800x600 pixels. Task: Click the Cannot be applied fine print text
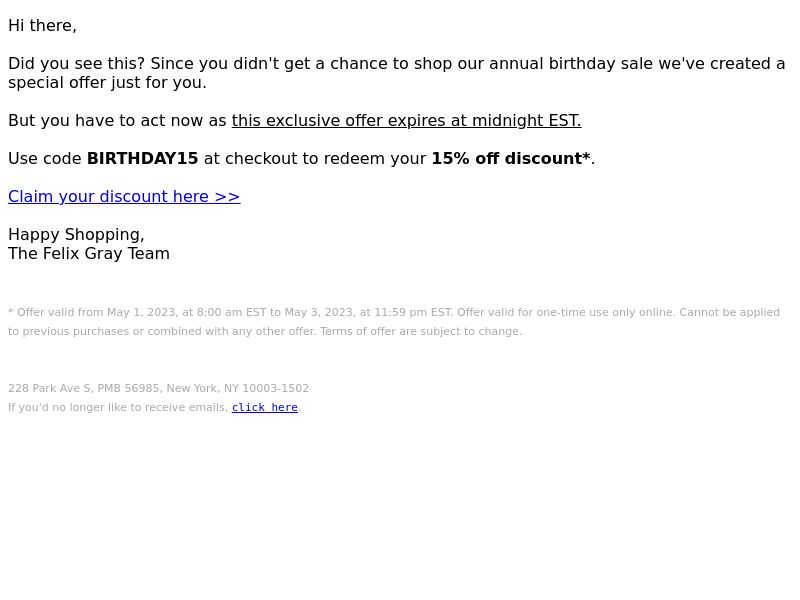tap(730, 312)
